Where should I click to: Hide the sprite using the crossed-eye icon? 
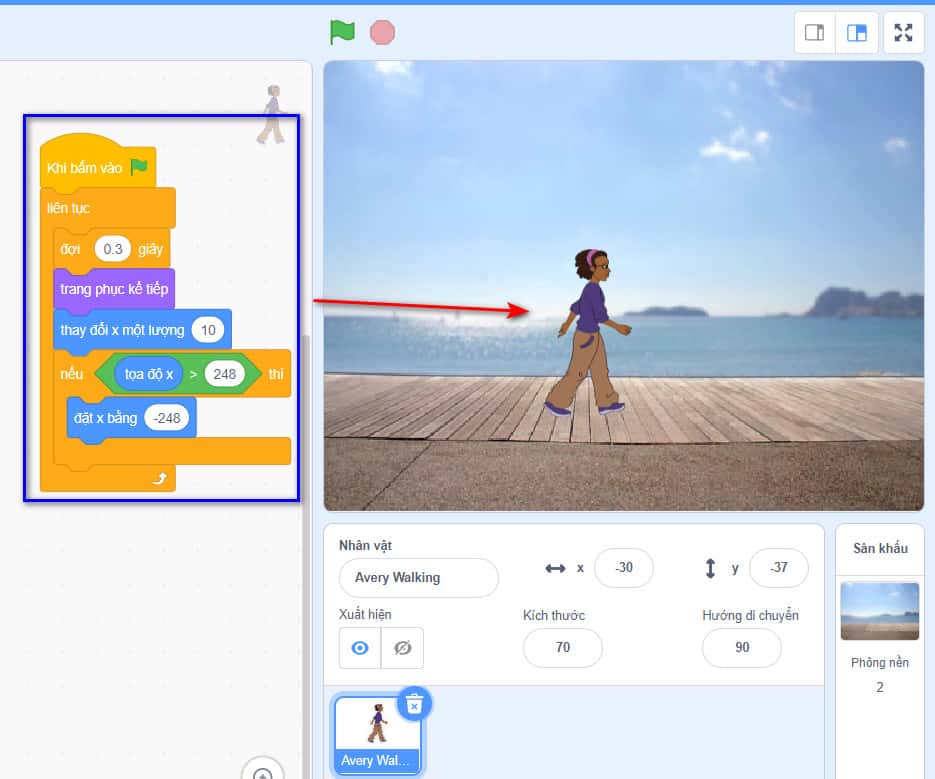[403, 648]
